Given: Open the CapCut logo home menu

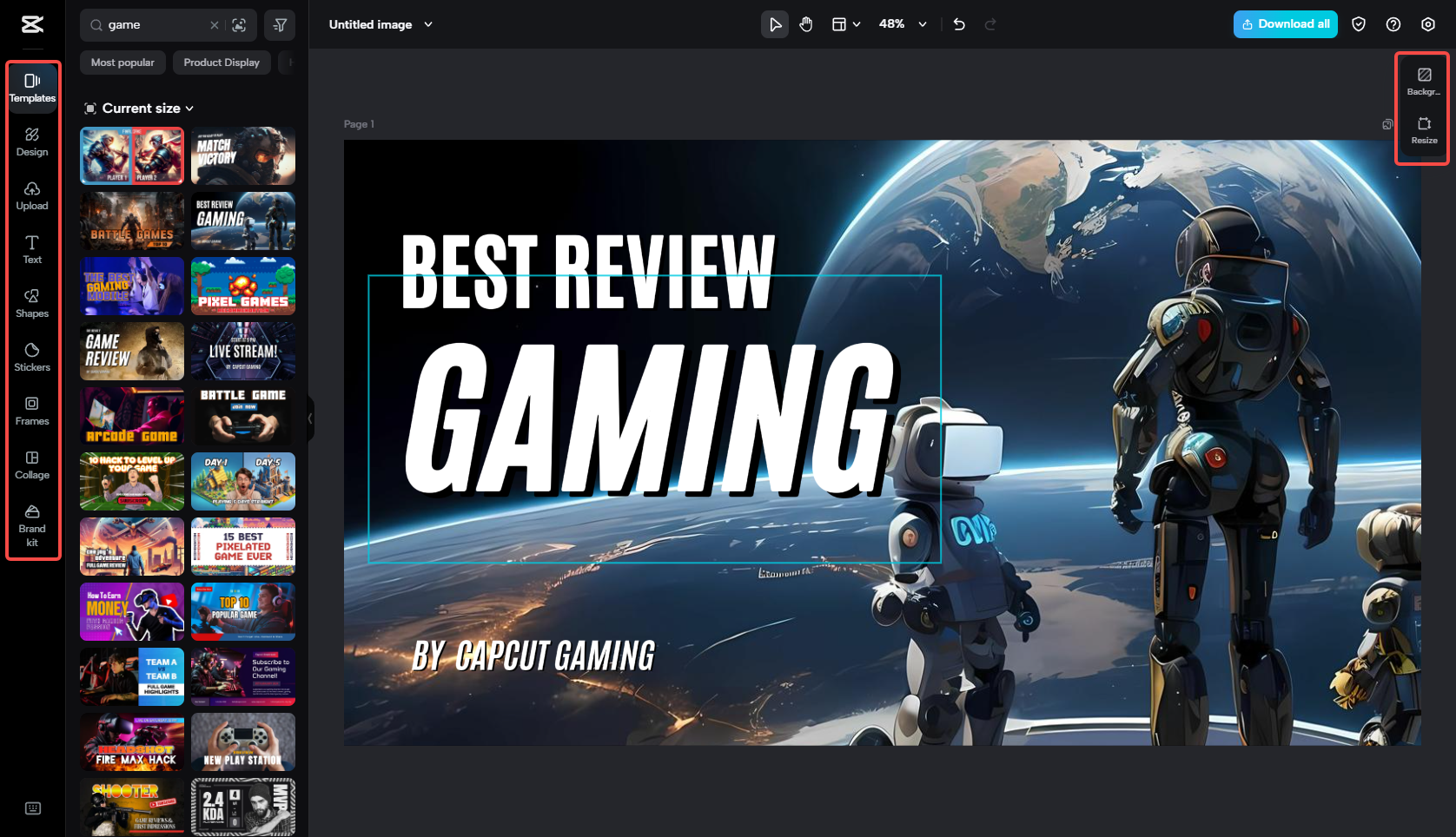Looking at the screenshot, I should [x=32, y=24].
